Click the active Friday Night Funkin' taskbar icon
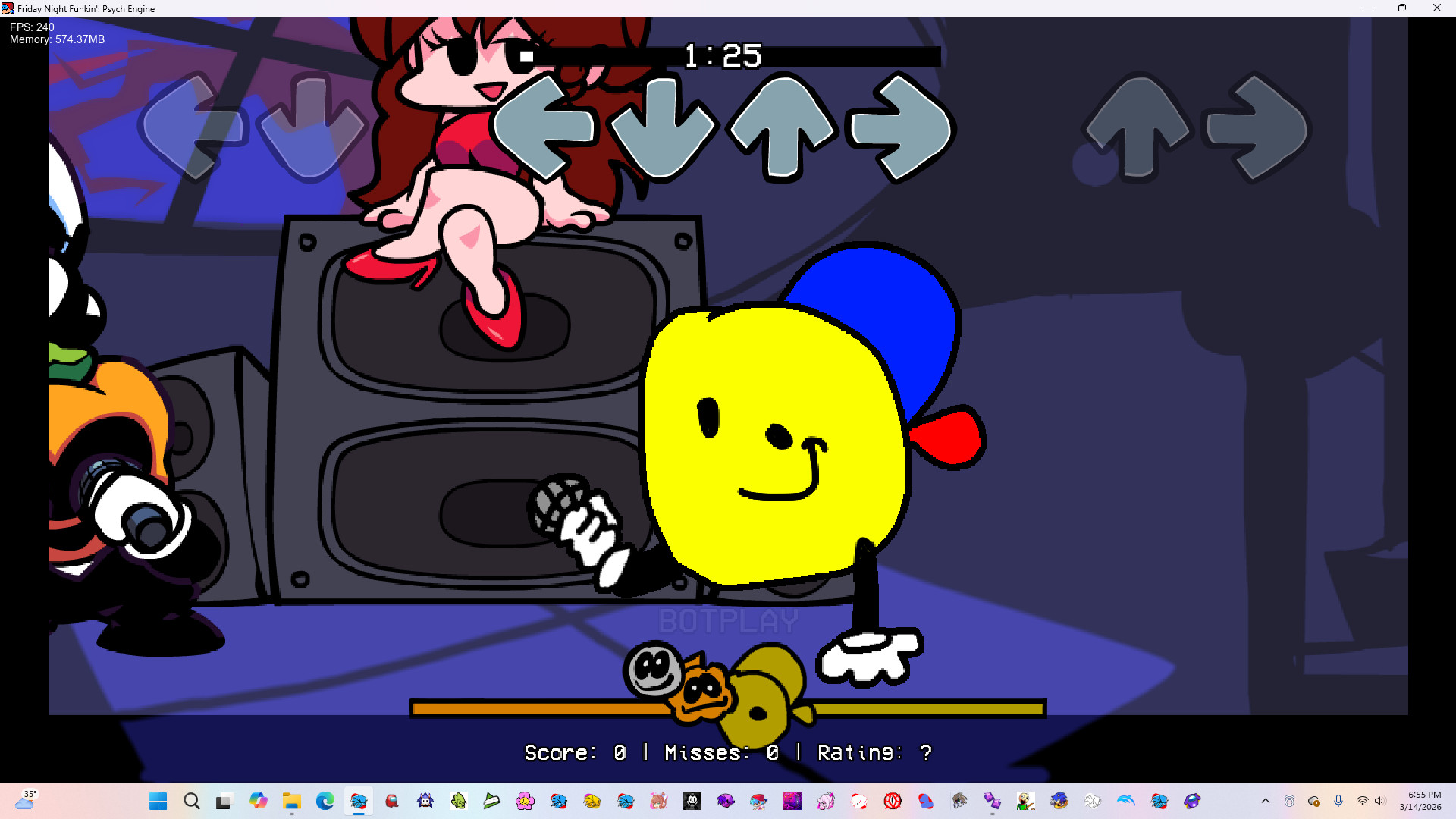Viewport: 1456px width, 819px height. point(358,801)
